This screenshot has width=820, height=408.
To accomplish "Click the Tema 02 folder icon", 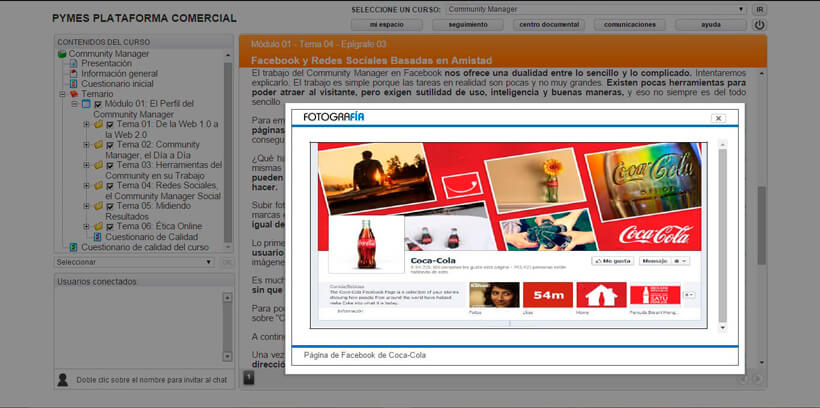I will click(x=98, y=145).
